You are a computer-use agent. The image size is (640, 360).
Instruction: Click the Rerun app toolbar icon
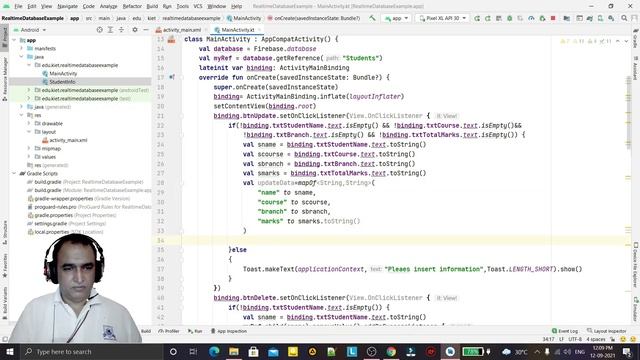point(477,18)
